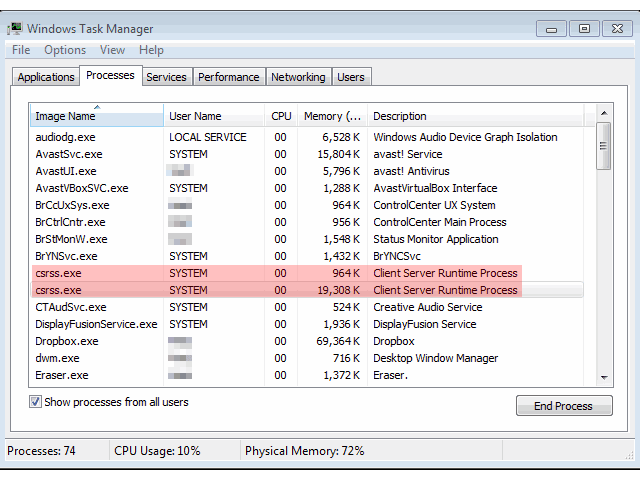
Task: Click the 15,804 K memory value
Action: coord(339,154)
